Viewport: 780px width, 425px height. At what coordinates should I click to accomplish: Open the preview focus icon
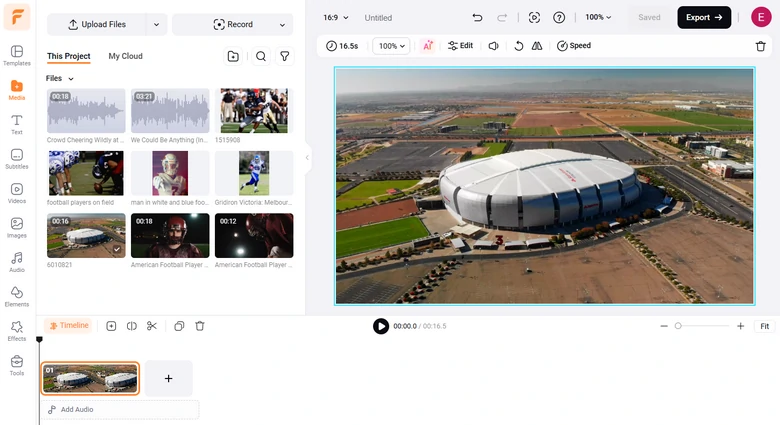pyautogui.click(x=534, y=18)
